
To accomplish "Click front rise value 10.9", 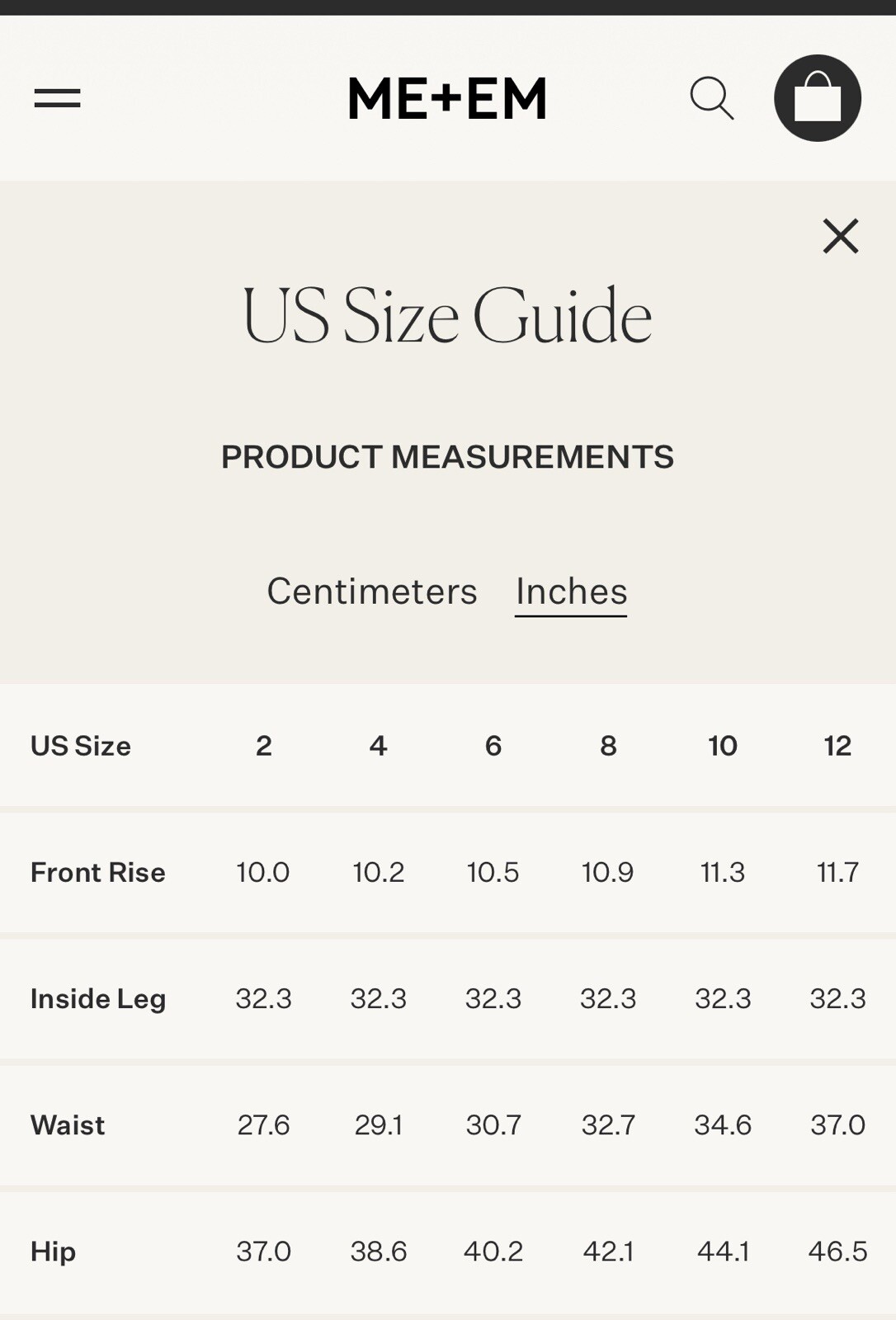I will tap(608, 872).
